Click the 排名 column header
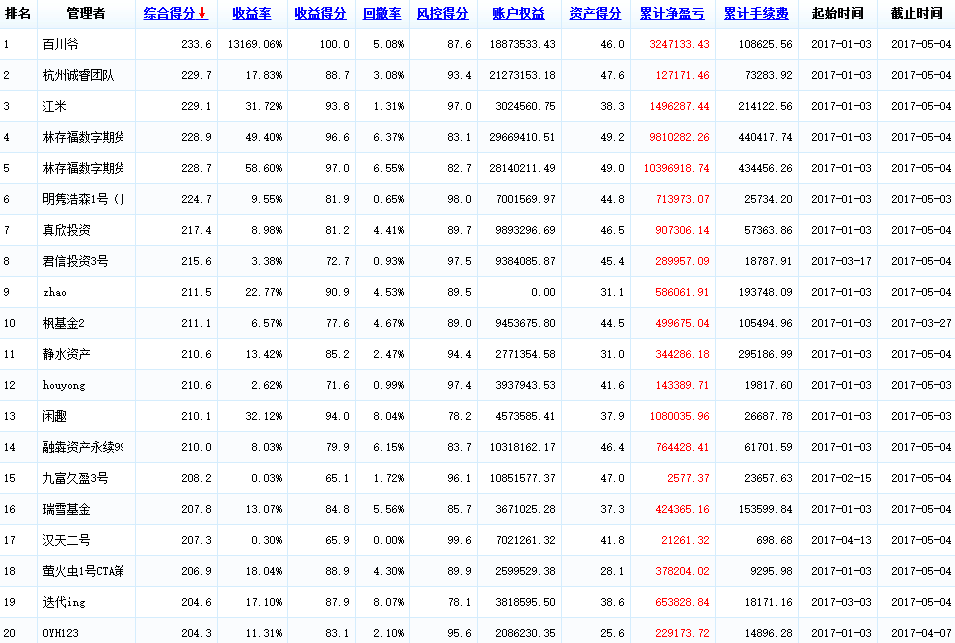 tap(18, 13)
